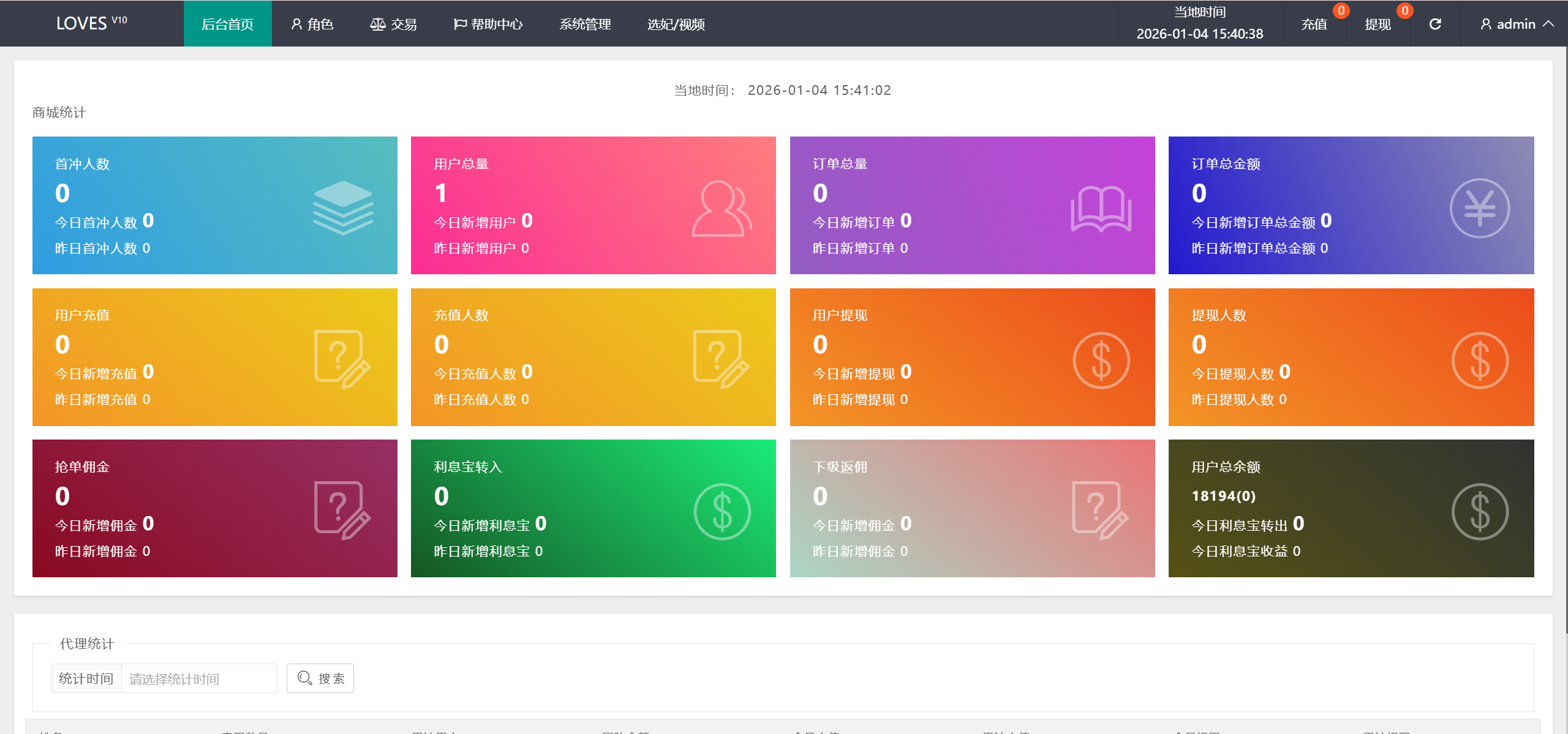Click the 统计时间 date selection field
The width and height of the screenshot is (1568, 734).
coord(198,678)
